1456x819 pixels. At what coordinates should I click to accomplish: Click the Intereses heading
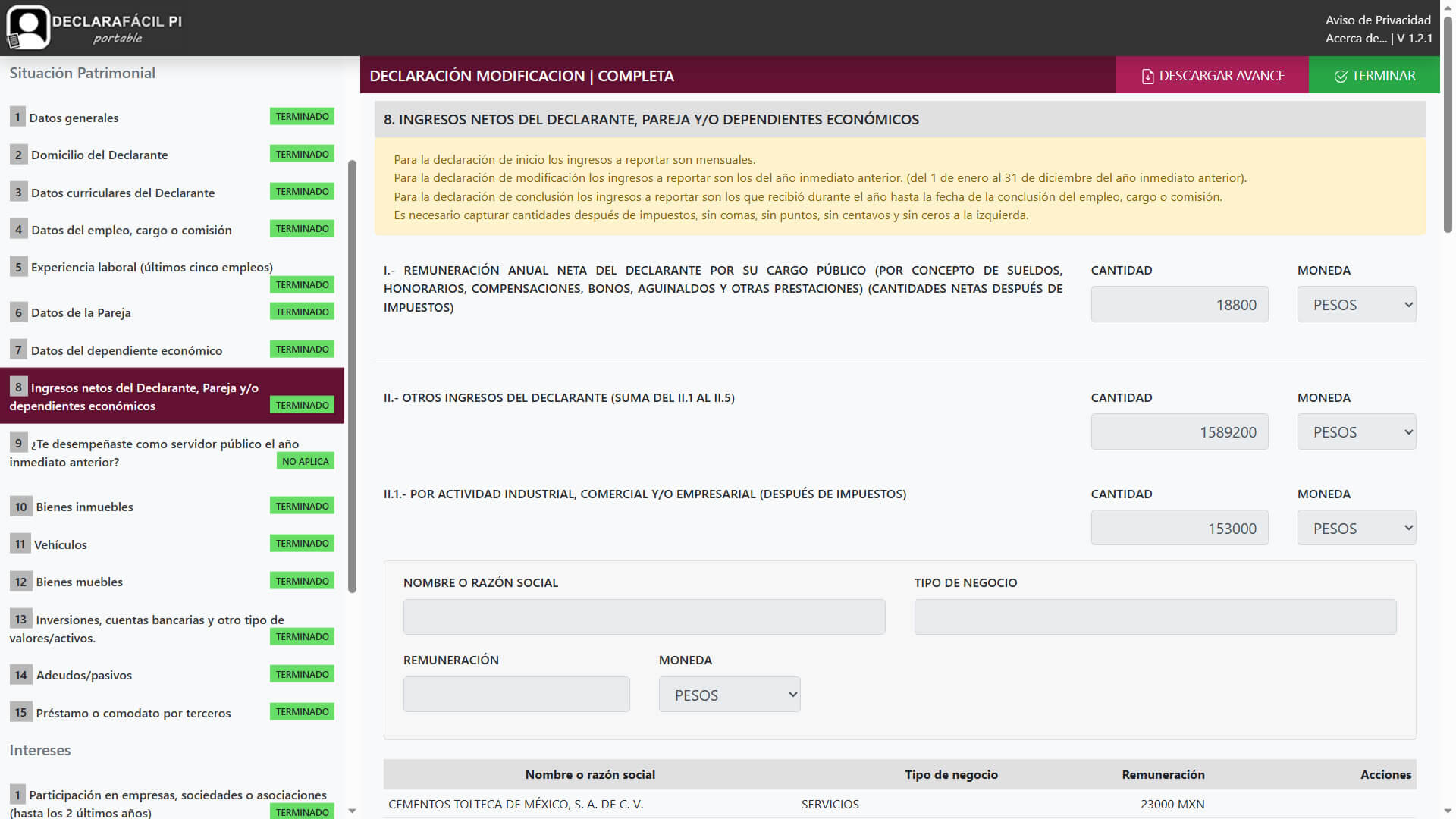pyautogui.click(x=39, y=750)
